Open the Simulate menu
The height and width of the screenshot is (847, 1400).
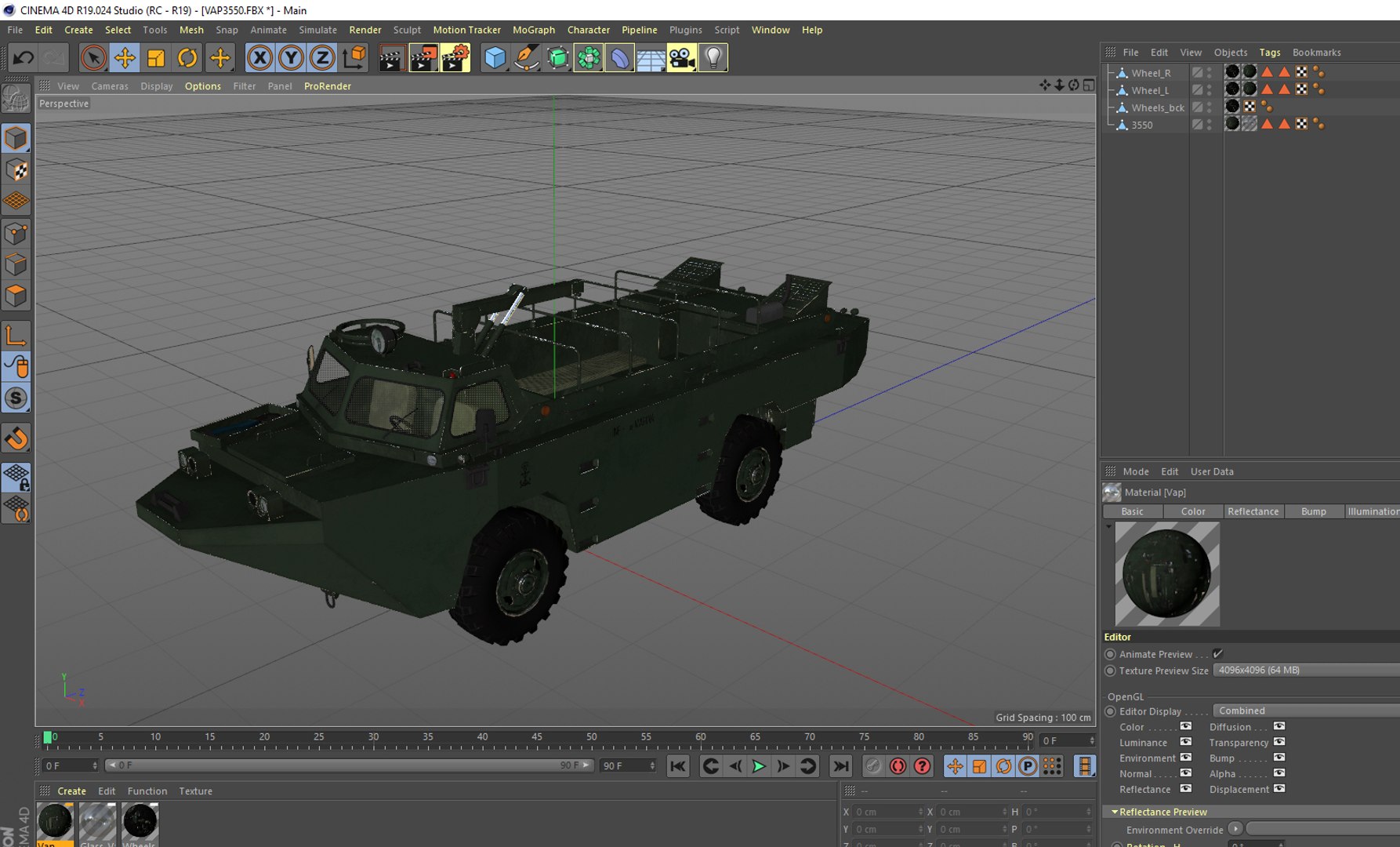pyautogui.click(x=317, y=30)
